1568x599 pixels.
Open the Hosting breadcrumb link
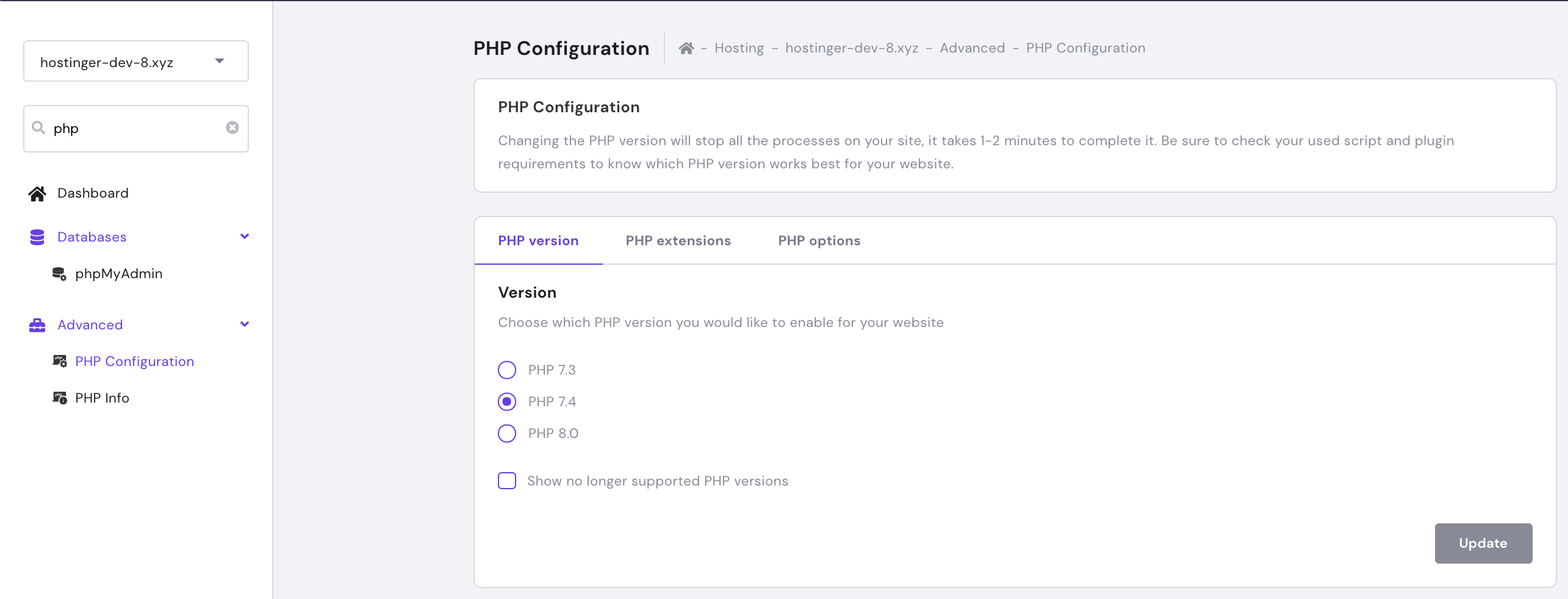point(739,48)
